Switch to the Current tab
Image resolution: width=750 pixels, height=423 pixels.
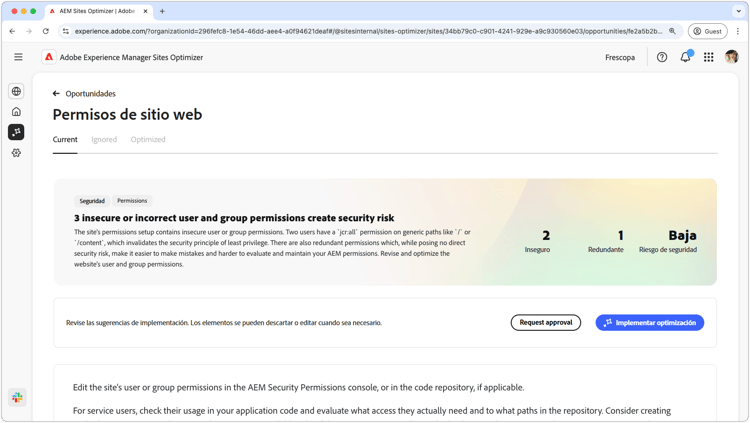[x=65, y=139]
